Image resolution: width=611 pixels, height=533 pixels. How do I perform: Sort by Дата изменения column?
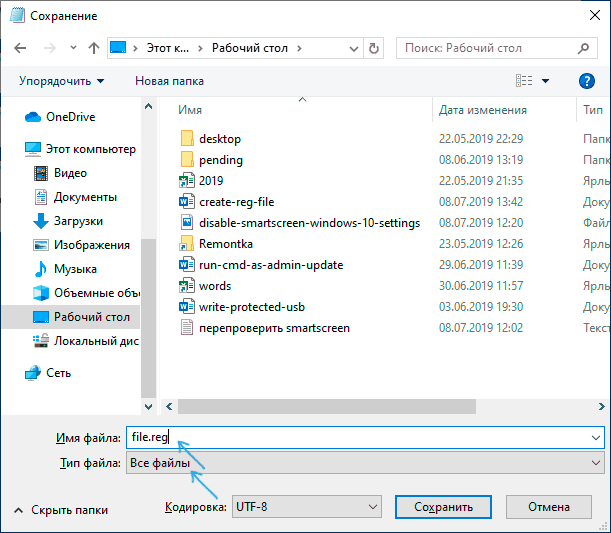483,110
